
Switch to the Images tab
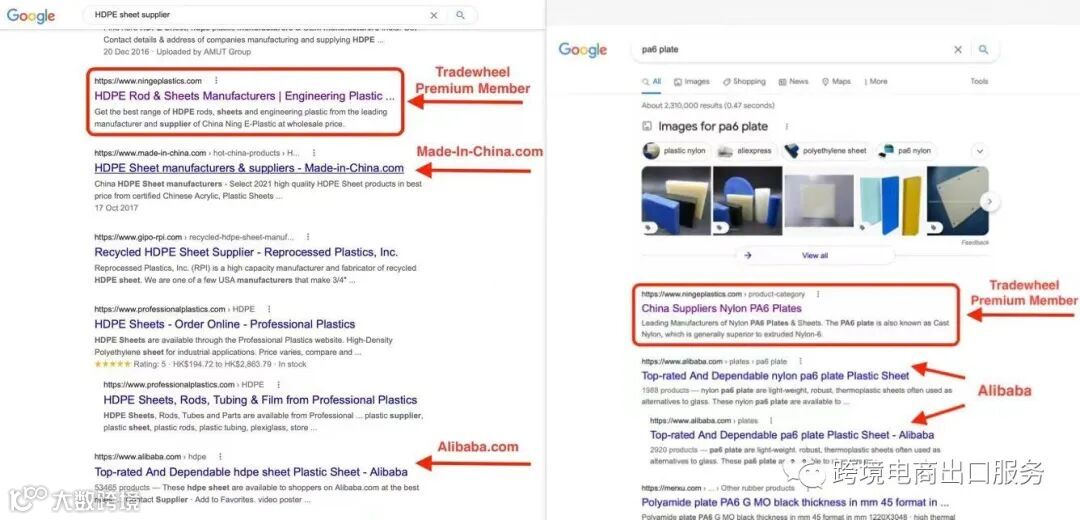(x=692, y=81)
